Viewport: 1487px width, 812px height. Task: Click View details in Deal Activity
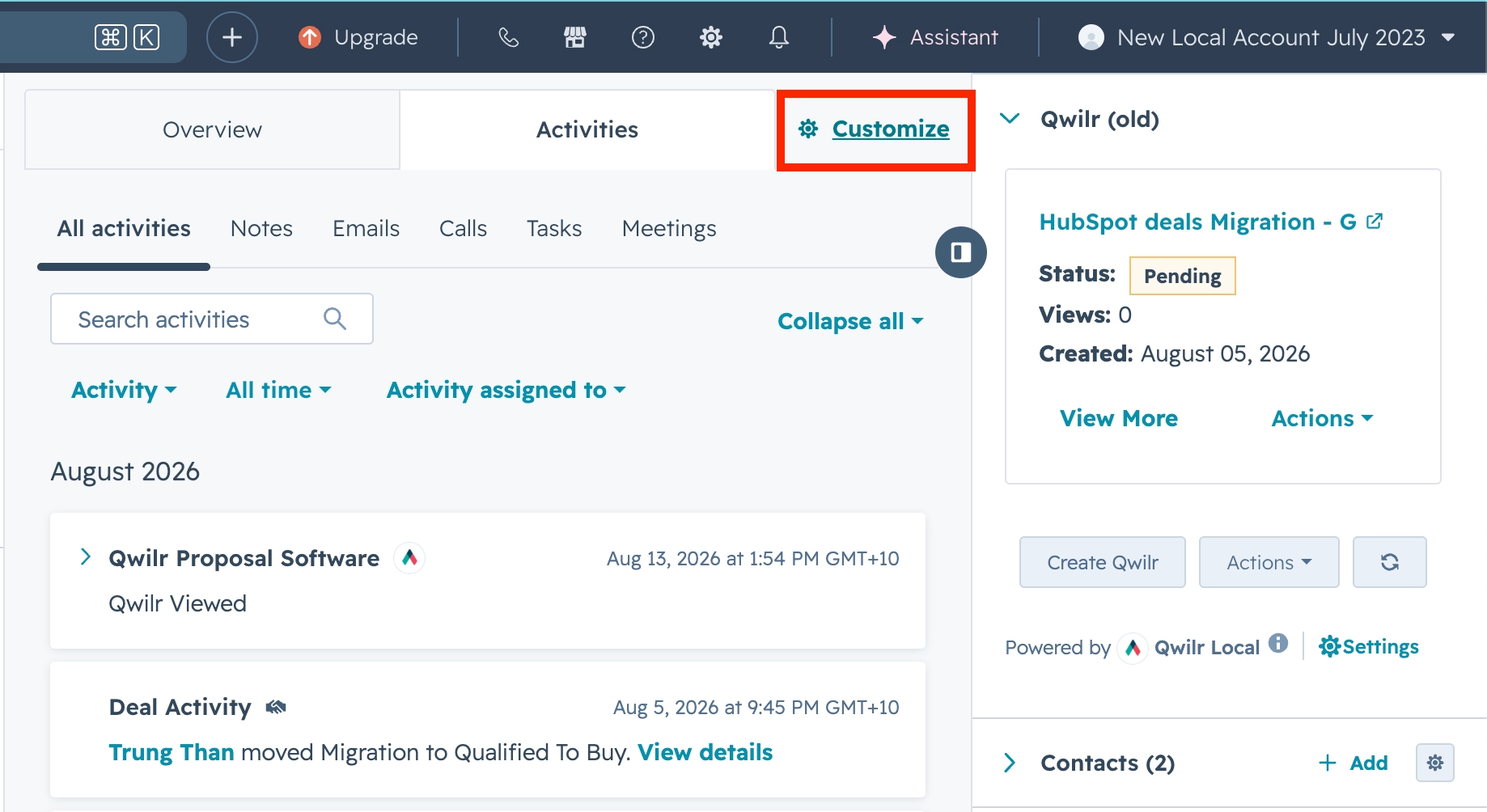coord(705,753)
